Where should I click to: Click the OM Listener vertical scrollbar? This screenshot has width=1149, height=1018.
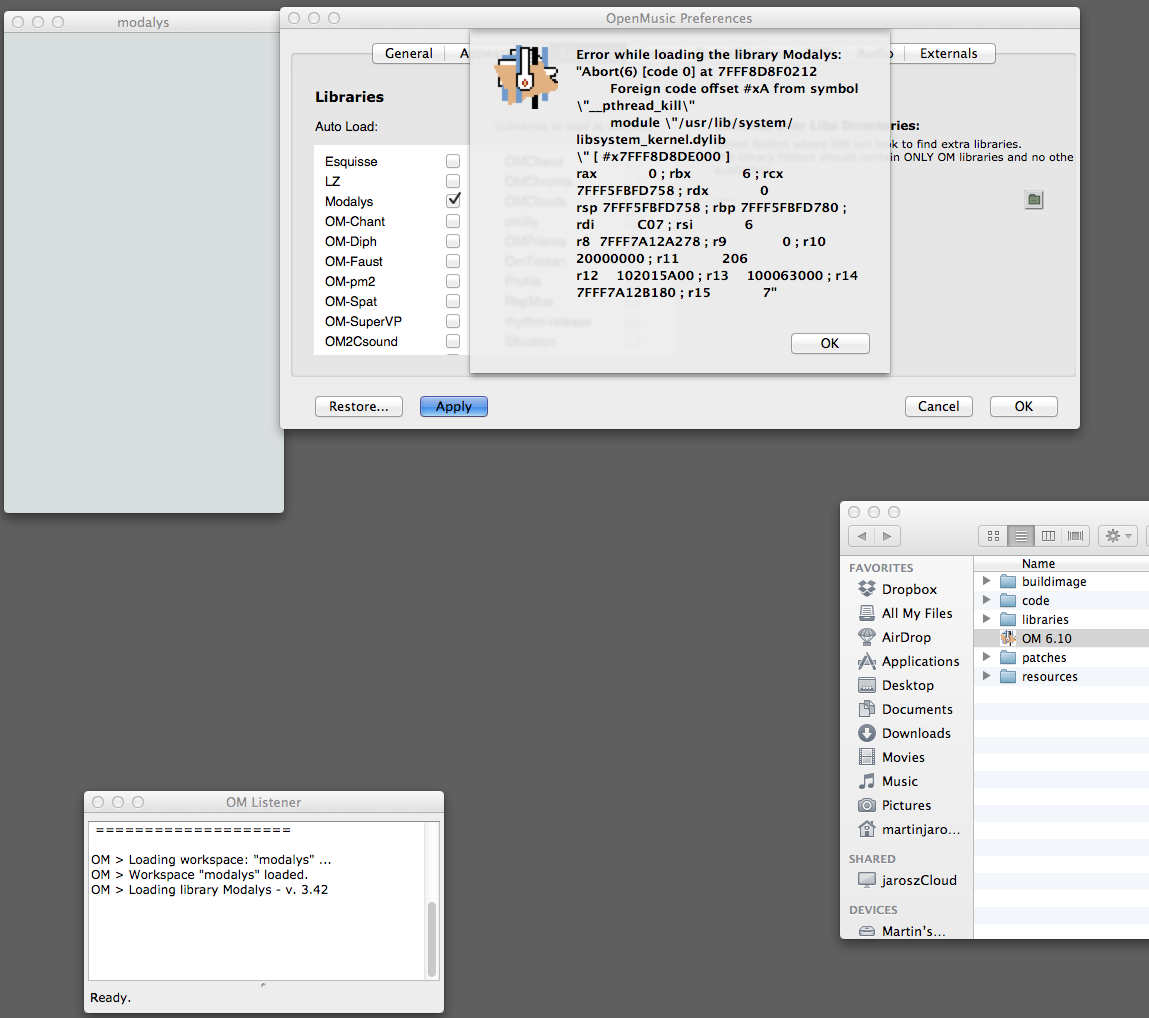point(432,939)
